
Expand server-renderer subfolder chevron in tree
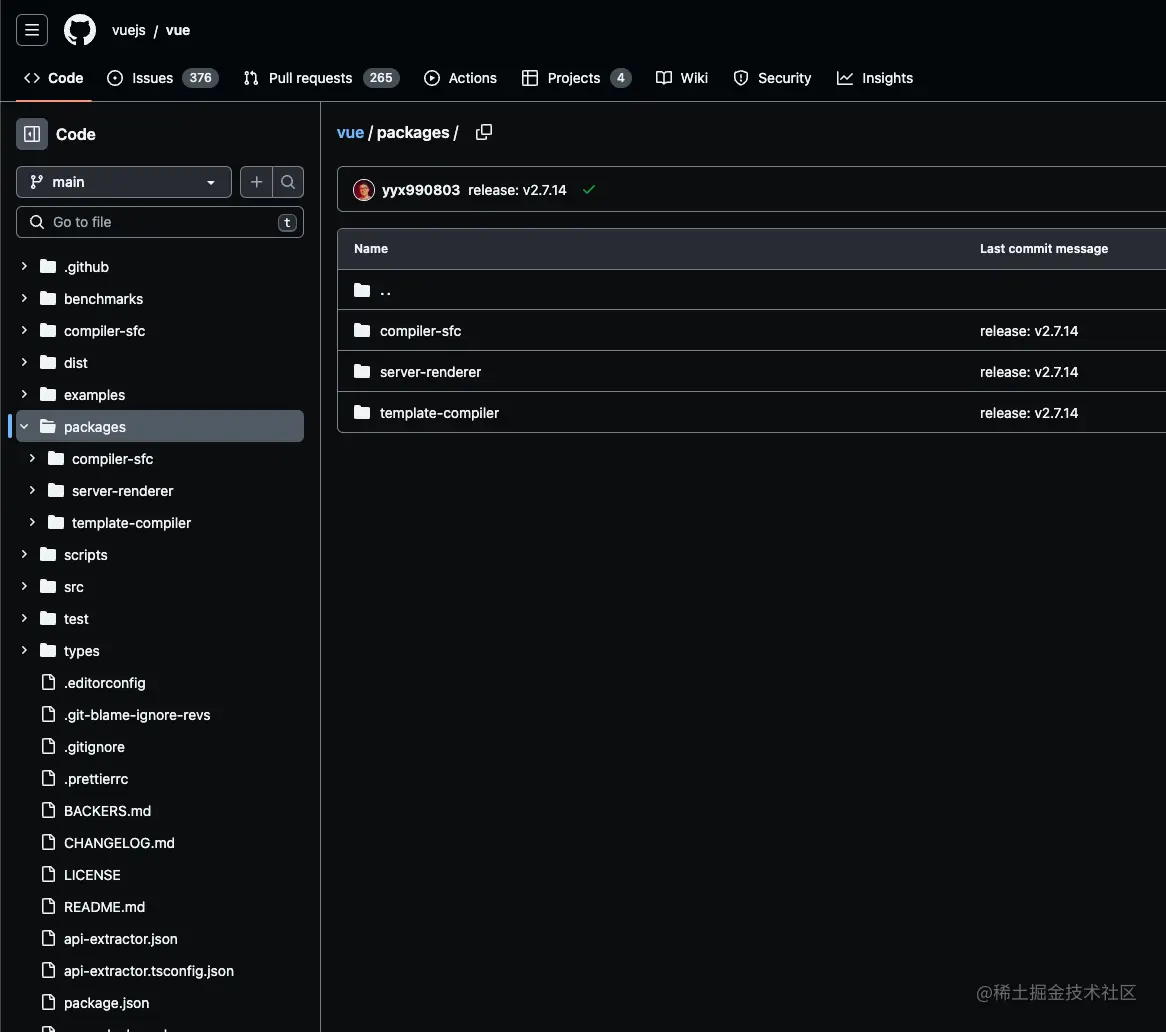[32, 490]
